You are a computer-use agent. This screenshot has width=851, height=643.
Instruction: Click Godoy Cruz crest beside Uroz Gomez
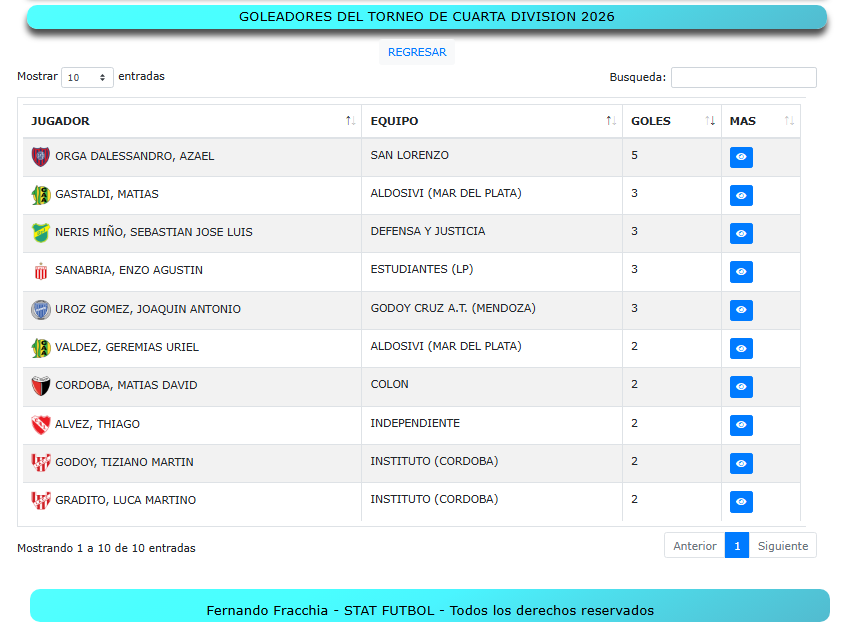(x=41, y=309)
